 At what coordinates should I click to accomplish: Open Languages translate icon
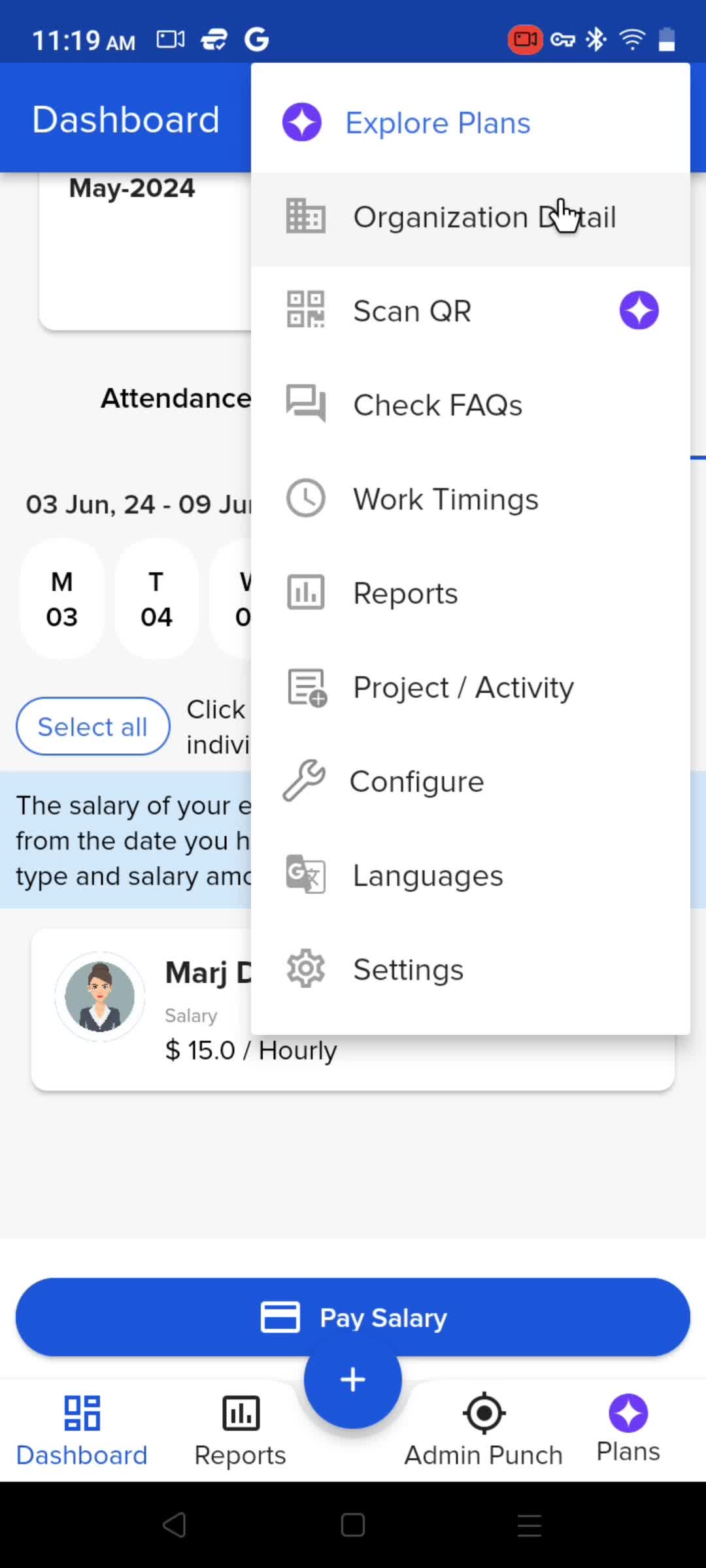click(305, 874)
